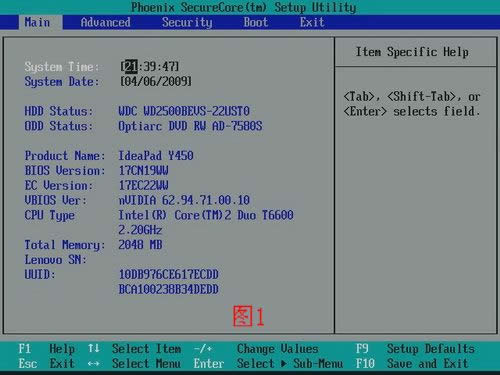Select the highlighted hour field 21
The height and width of the screenshot is (375, 500).
coord(131,66)
